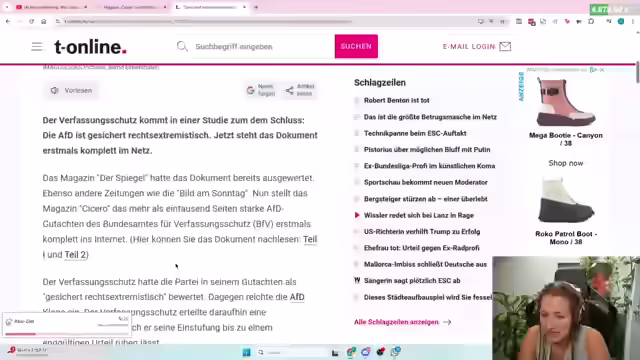The image size is (640, 360).
Task: Open headline Sängerin sagt plötzlich ESC ab
Action: click(x=412, y=280)
